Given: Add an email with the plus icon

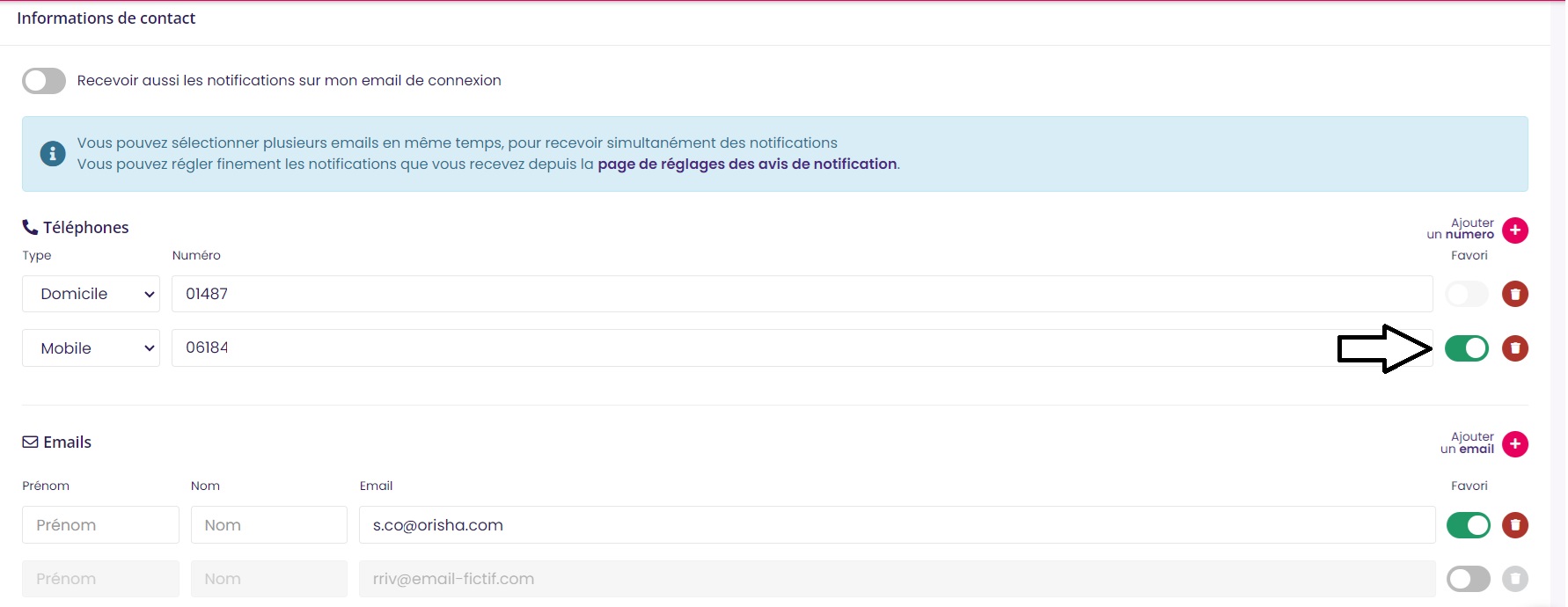Looking at the screenshot, I should click(x=1514, y=444).
